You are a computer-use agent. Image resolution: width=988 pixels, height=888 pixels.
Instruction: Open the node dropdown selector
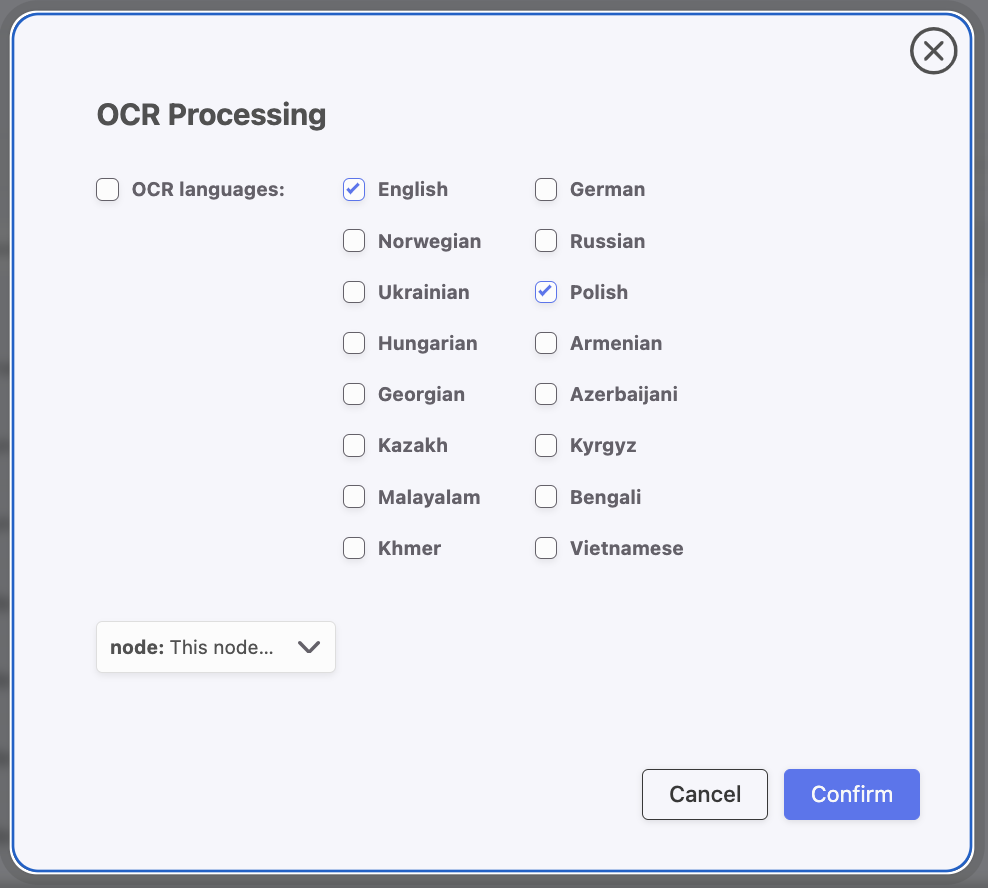[x=215, y=647]
